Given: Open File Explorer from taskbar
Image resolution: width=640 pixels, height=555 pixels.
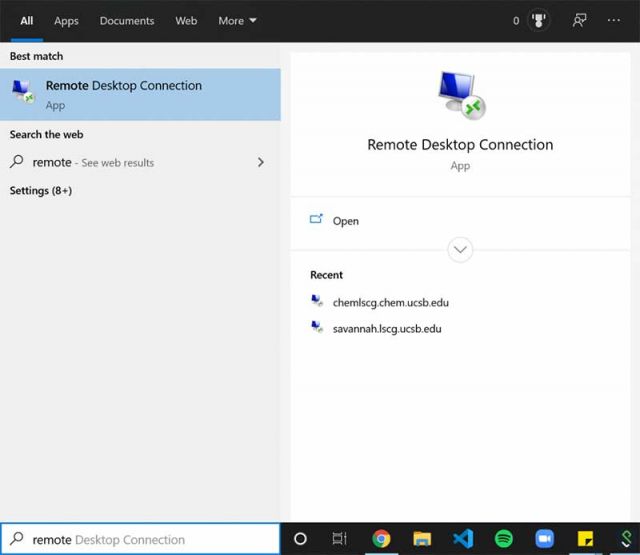Looking at the screenshot, I should tap(422, 539).
